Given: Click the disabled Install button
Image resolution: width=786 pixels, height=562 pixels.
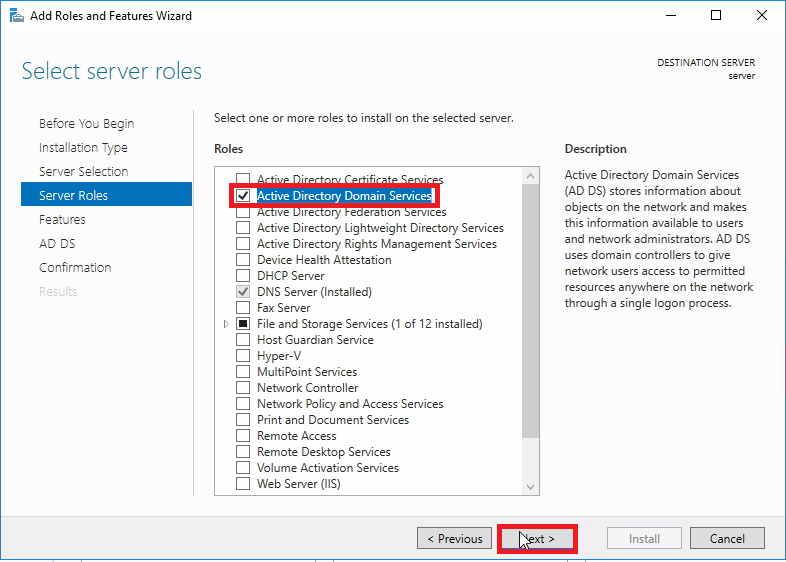Looking at the screenshot, I should (x=644, y=538).
